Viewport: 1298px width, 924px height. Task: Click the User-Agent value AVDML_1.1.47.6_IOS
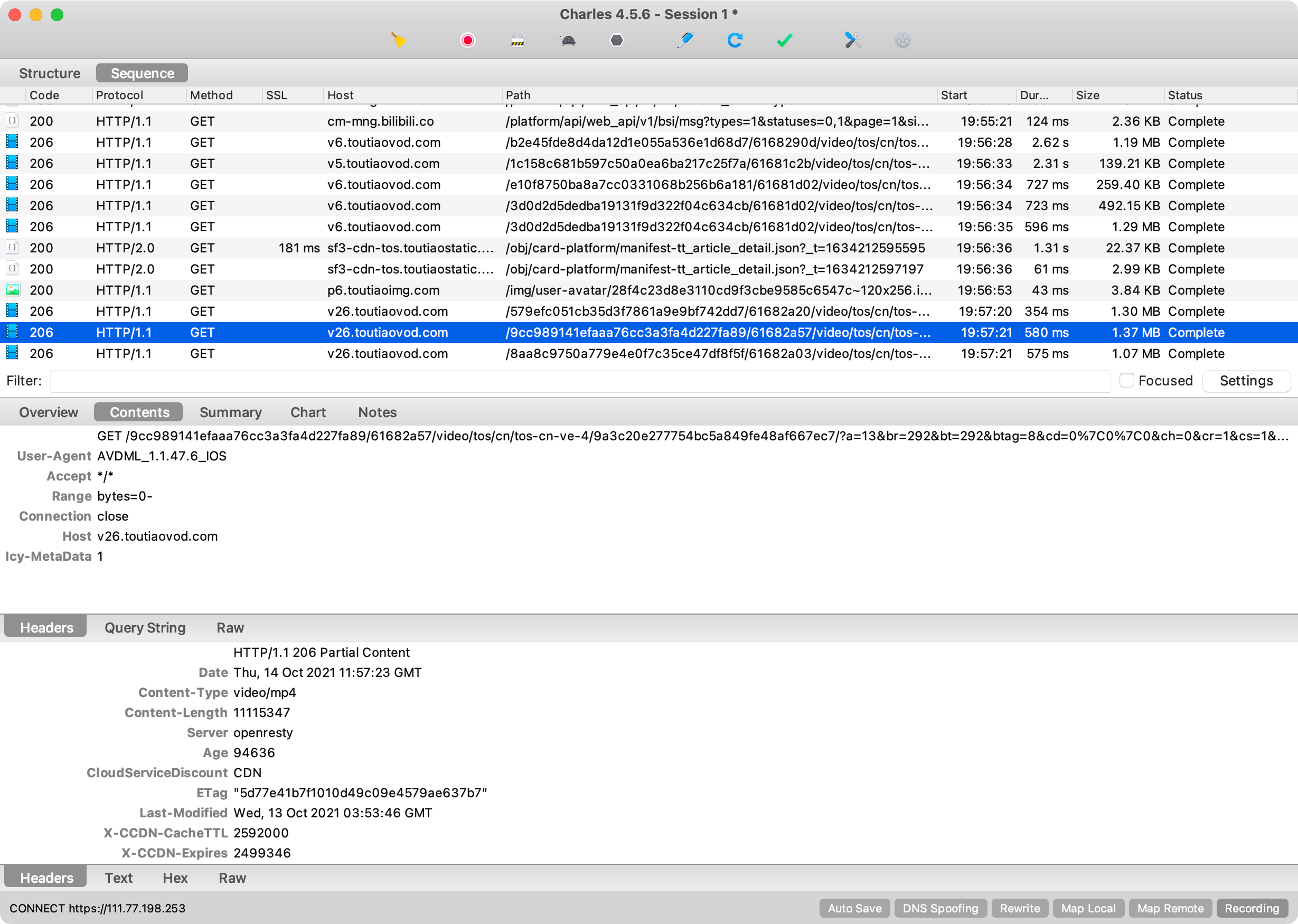pyautogui.click(x=162, y=456)
